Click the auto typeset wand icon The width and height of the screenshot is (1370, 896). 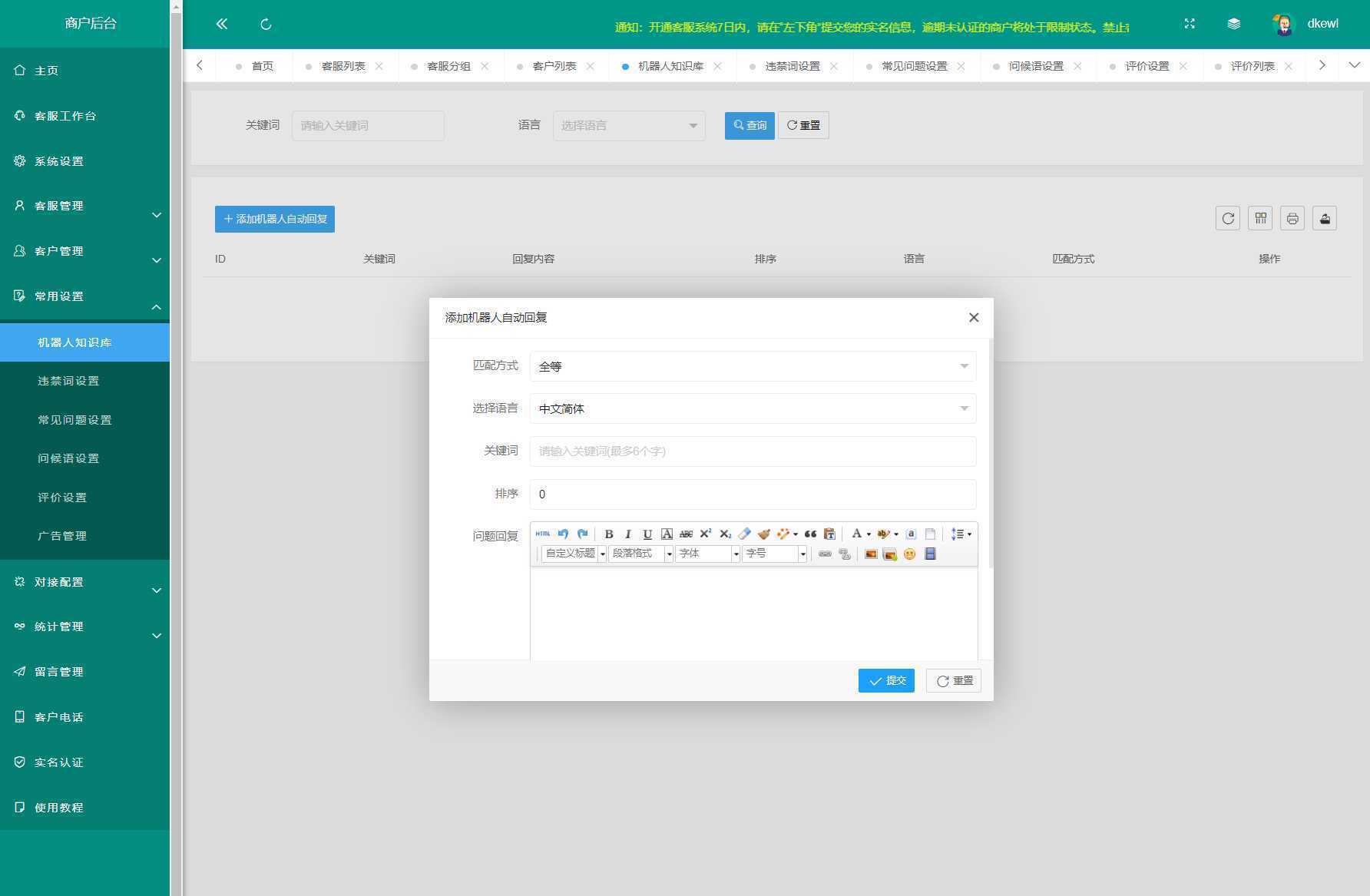(783, 534)
